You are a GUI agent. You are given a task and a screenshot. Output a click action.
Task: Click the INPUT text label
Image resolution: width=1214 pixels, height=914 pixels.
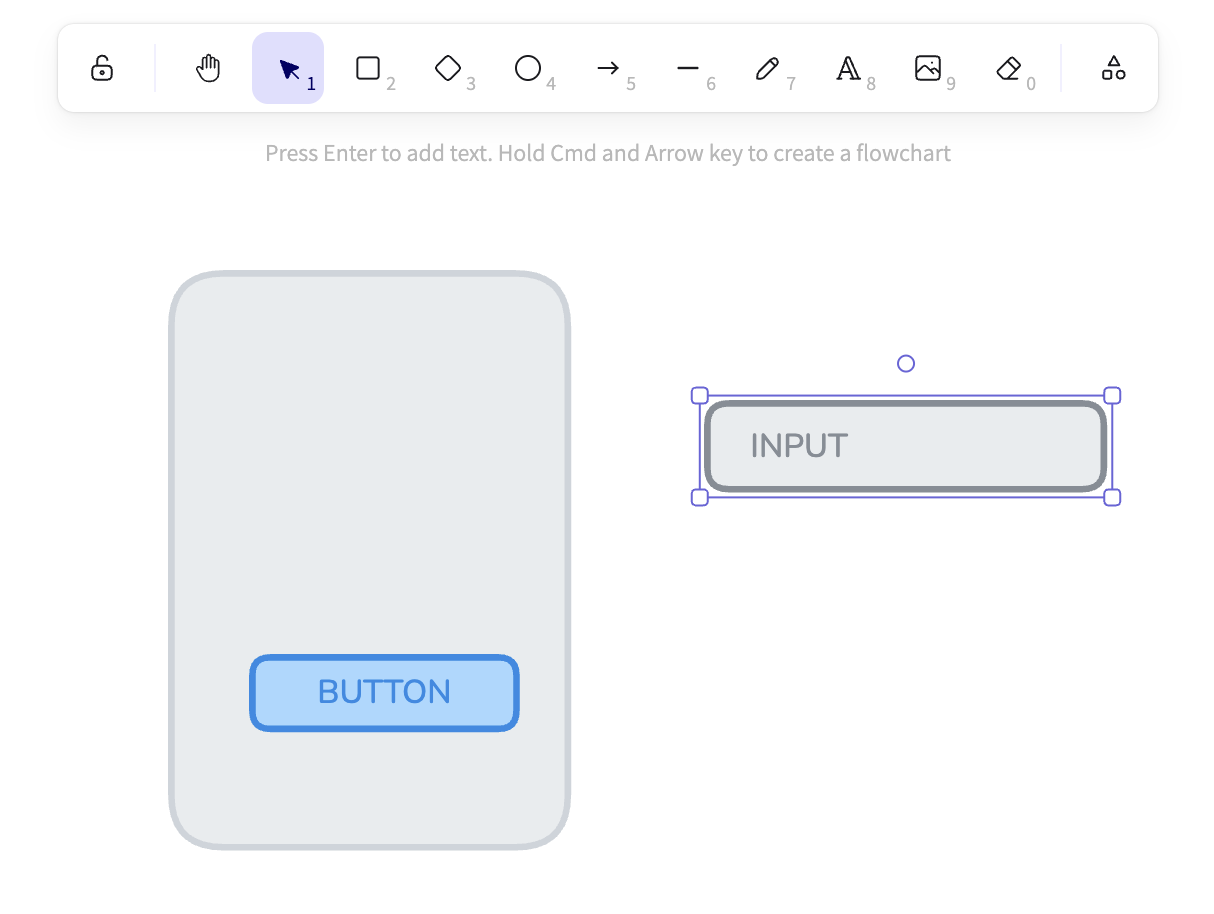(x=799, y=446)
